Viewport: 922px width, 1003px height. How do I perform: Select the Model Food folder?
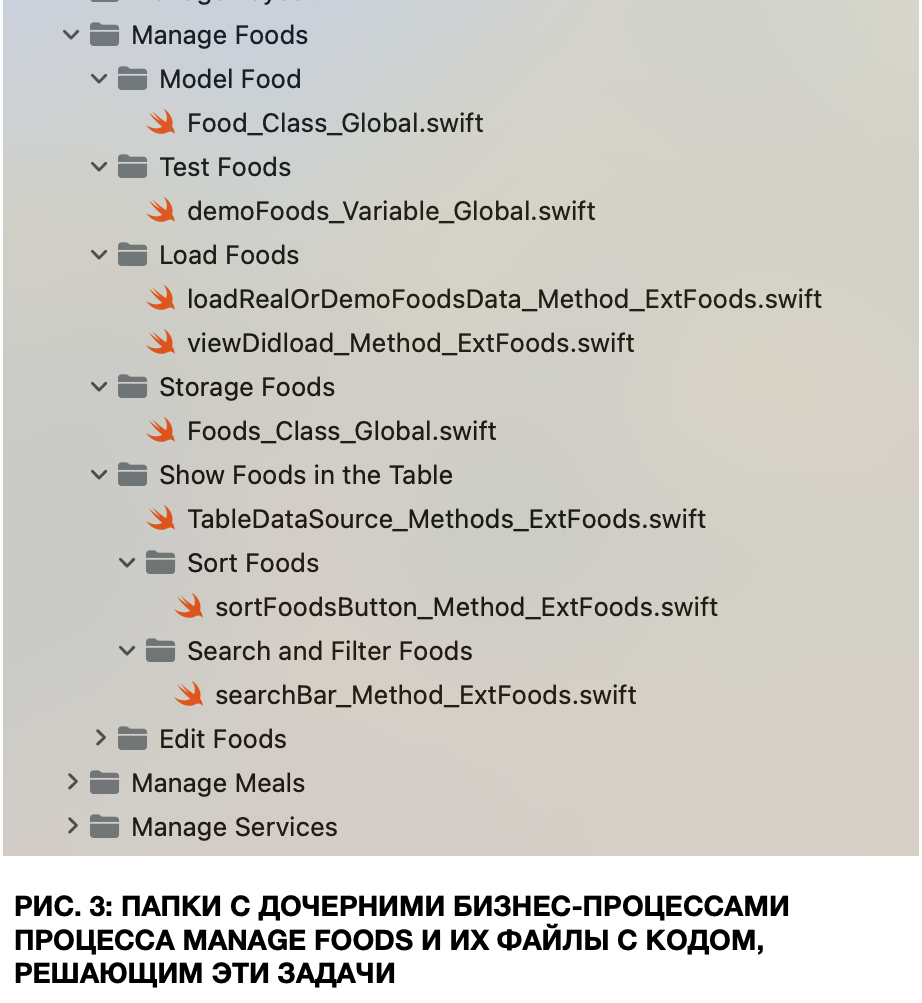tap(229, 79)
